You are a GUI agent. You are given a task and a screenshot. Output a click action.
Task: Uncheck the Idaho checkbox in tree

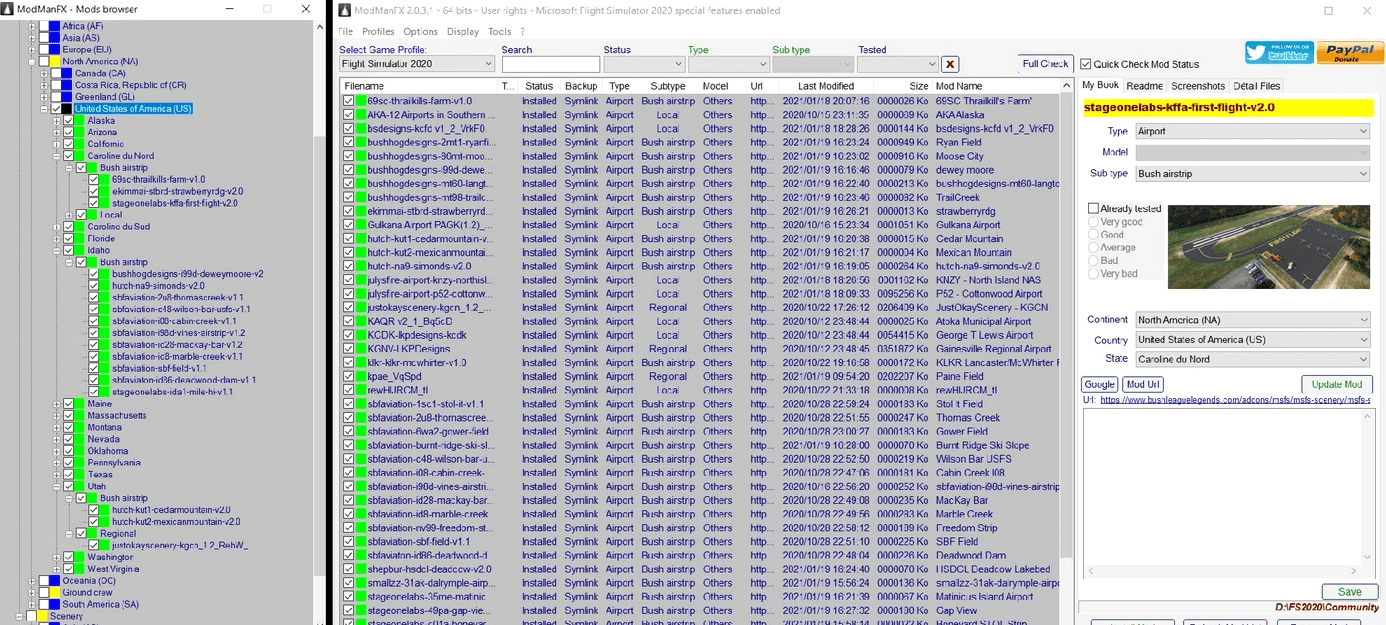tap(68, 251)
